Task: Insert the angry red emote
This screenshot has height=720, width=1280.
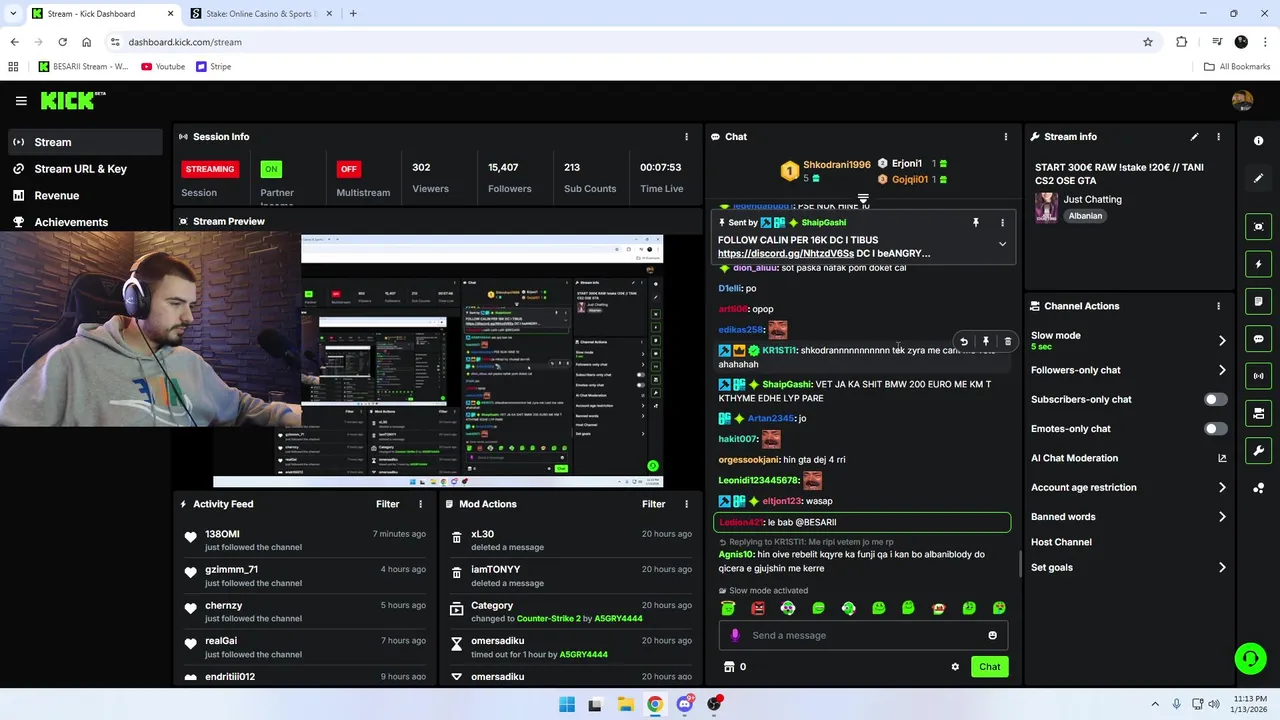Action: 758,608
